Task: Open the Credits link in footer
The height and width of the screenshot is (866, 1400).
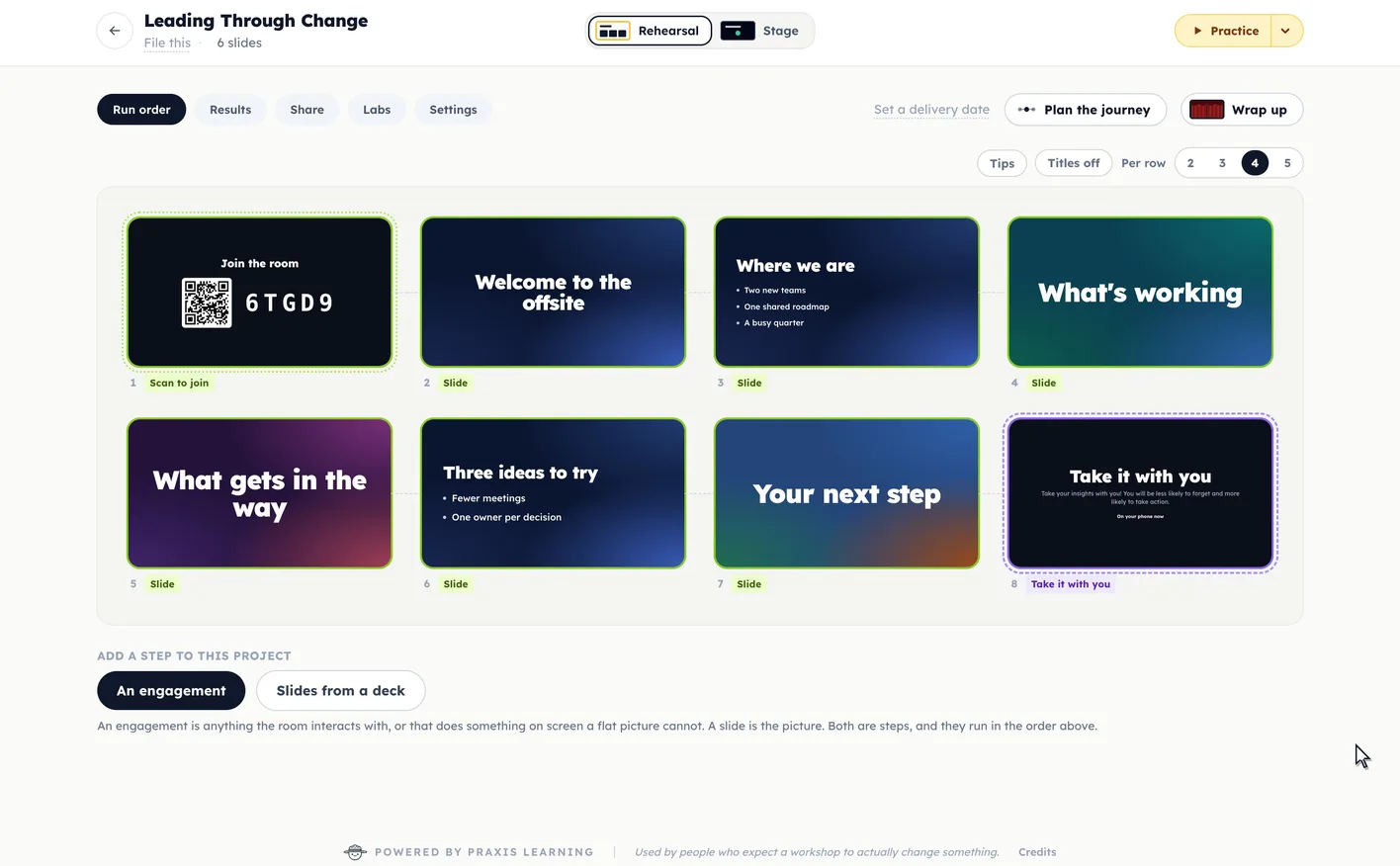Action: (x=1037, y=852)
